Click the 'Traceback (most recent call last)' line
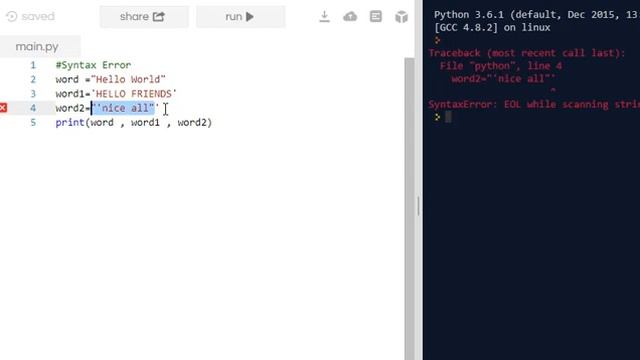640x360 pixels. click(527, 53)
